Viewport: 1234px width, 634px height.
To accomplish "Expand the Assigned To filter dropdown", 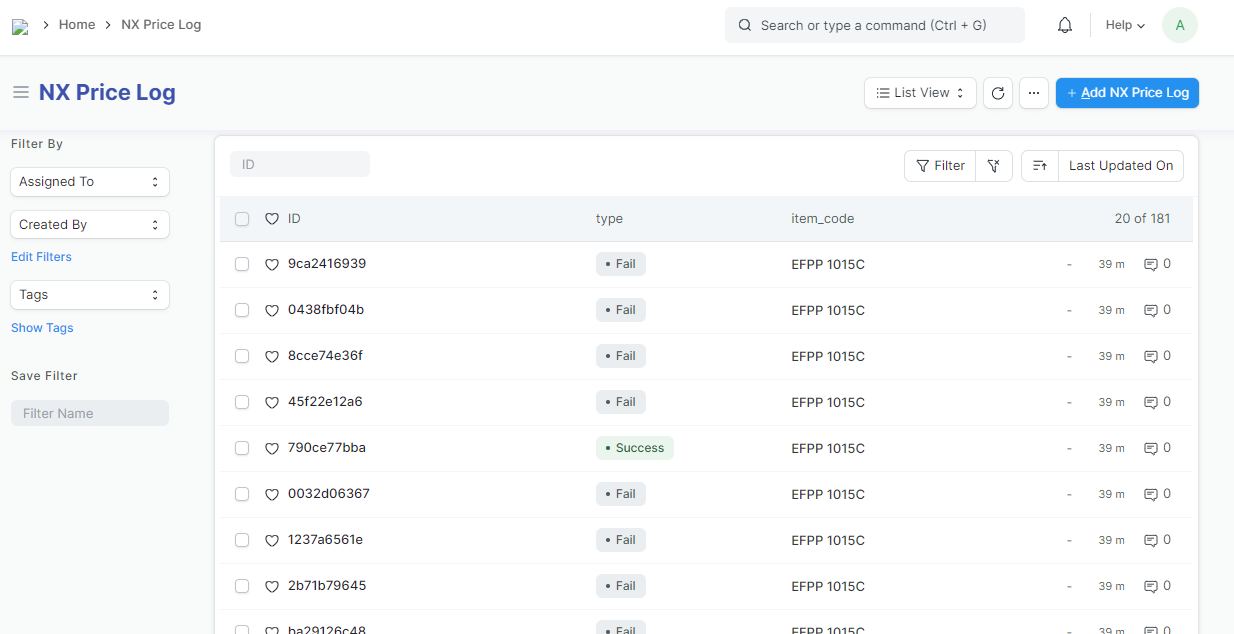I will tap(89, 182).
